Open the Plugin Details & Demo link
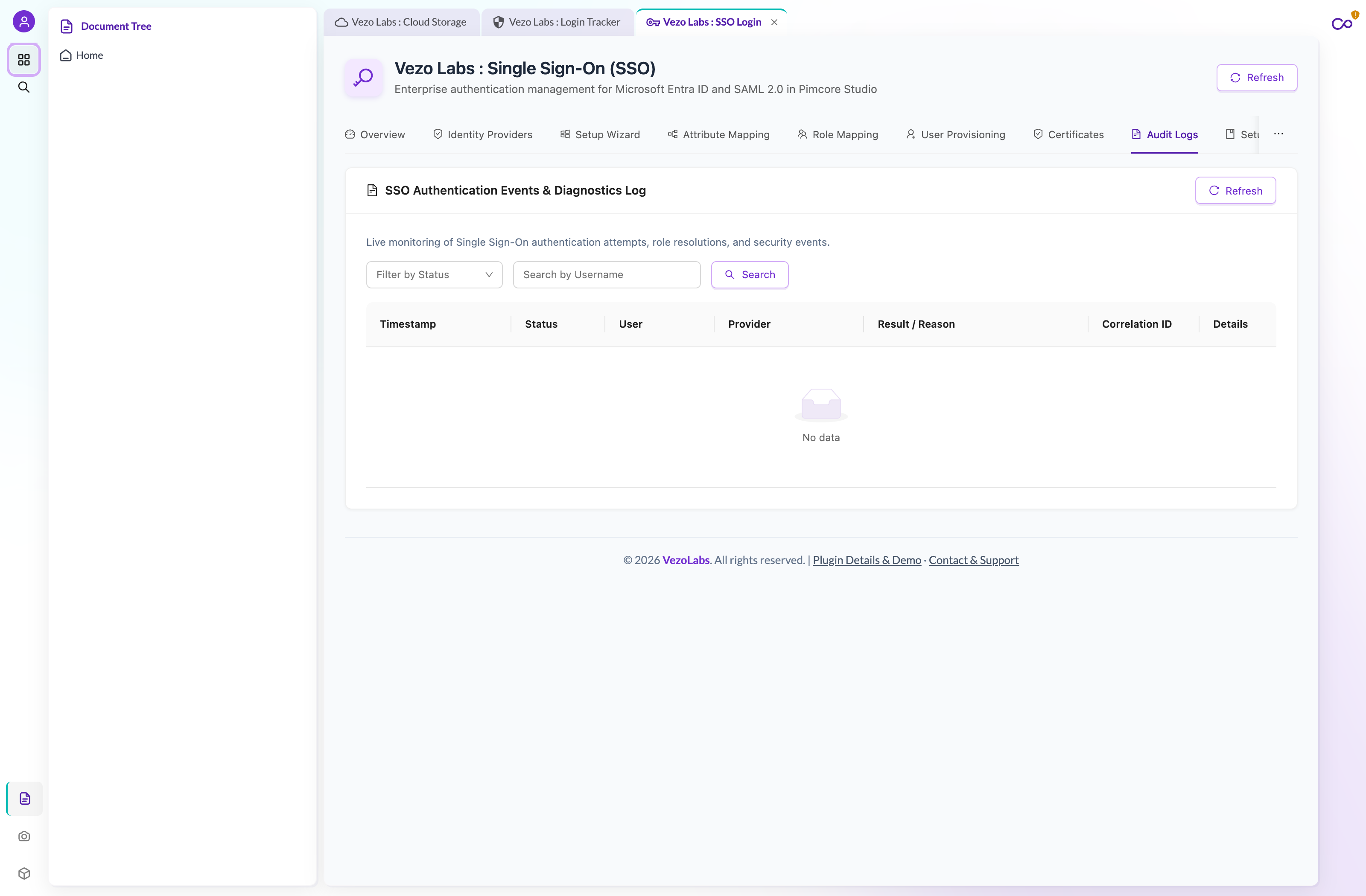This screenshot has height=896, width=1366. pos(867,561)
